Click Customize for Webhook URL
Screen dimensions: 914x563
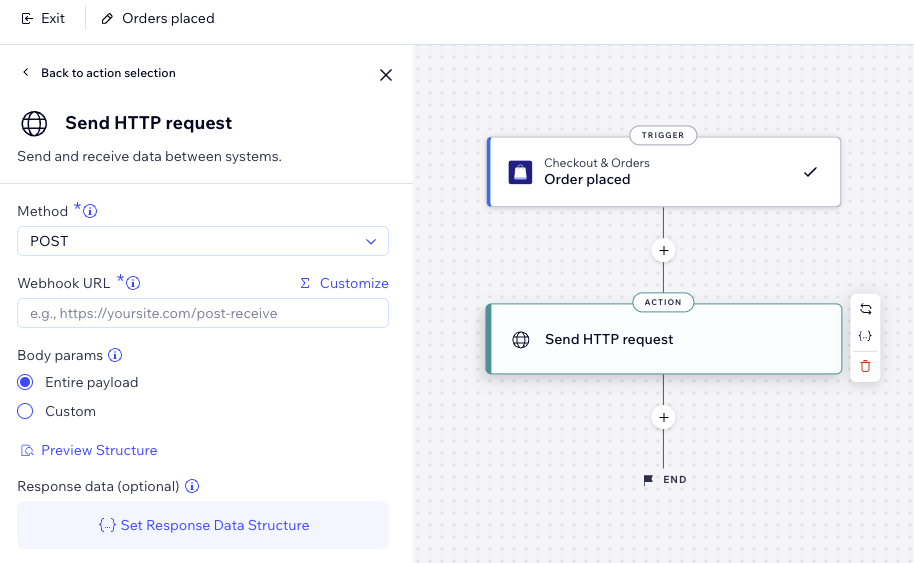[x=344, y=283]
